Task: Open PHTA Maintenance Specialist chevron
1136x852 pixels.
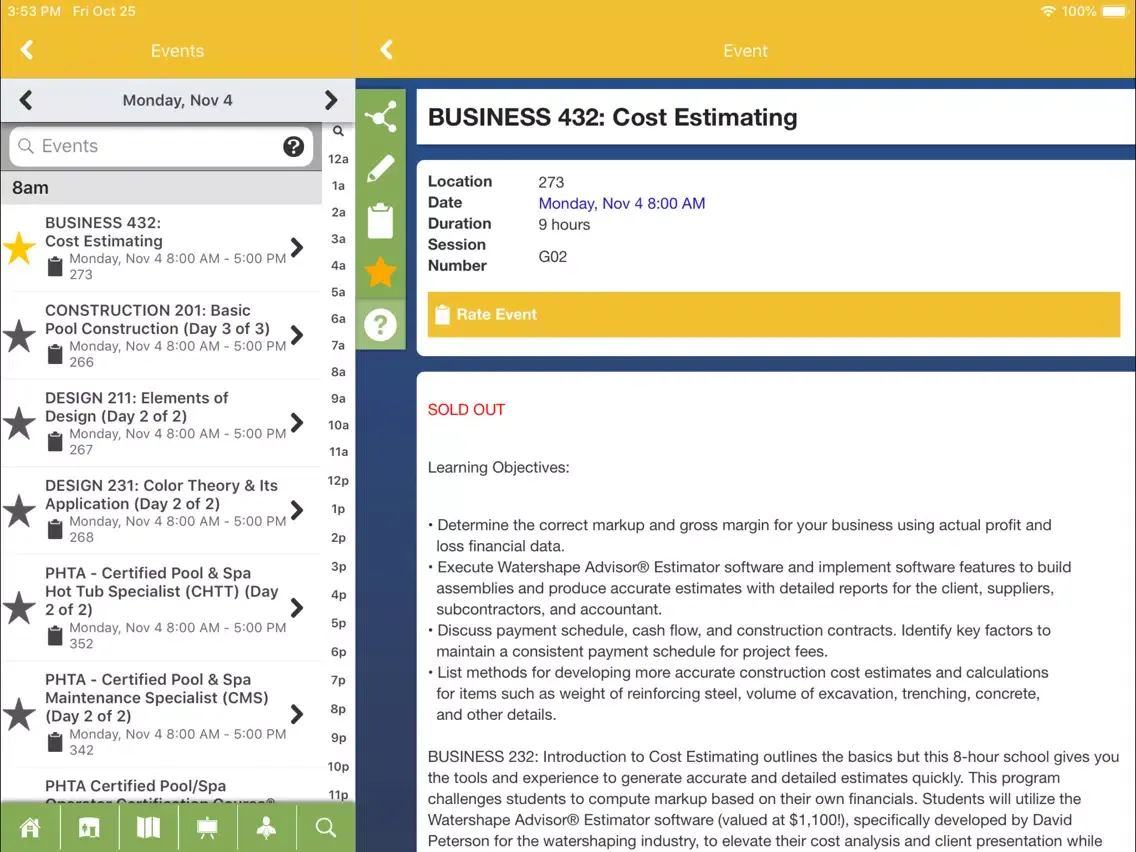Action: [x=297, y=714]
